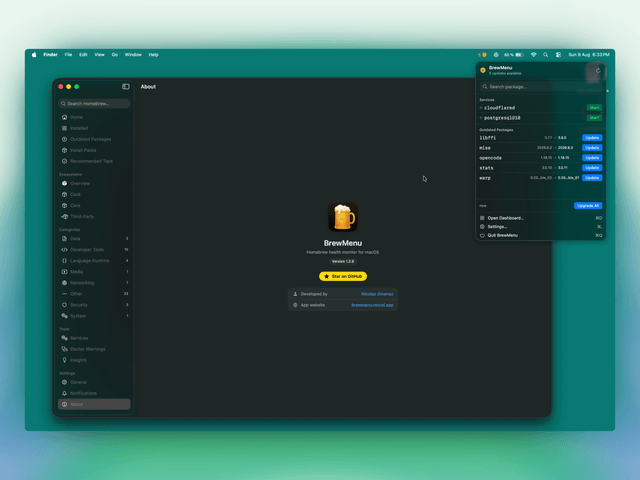Image resolution: width=640 pixels, height=480 pixels.
Task: Open the Installed section
Action: point(94,128)
